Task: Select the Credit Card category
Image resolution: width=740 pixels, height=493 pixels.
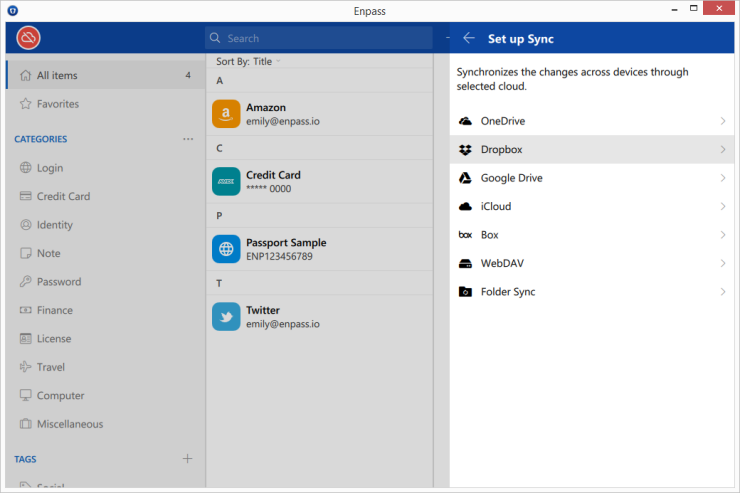Action: pos(106,196)
